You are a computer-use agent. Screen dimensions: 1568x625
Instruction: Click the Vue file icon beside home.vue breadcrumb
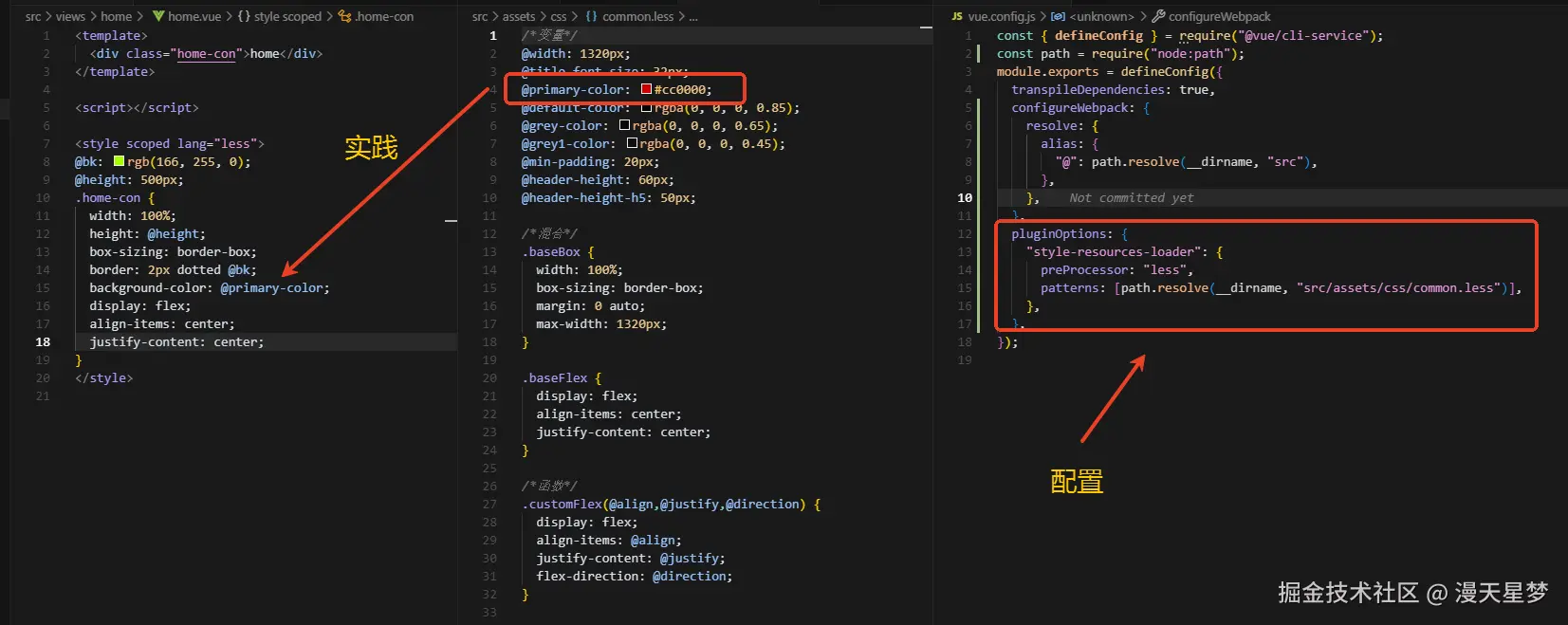tap(158, 16)
